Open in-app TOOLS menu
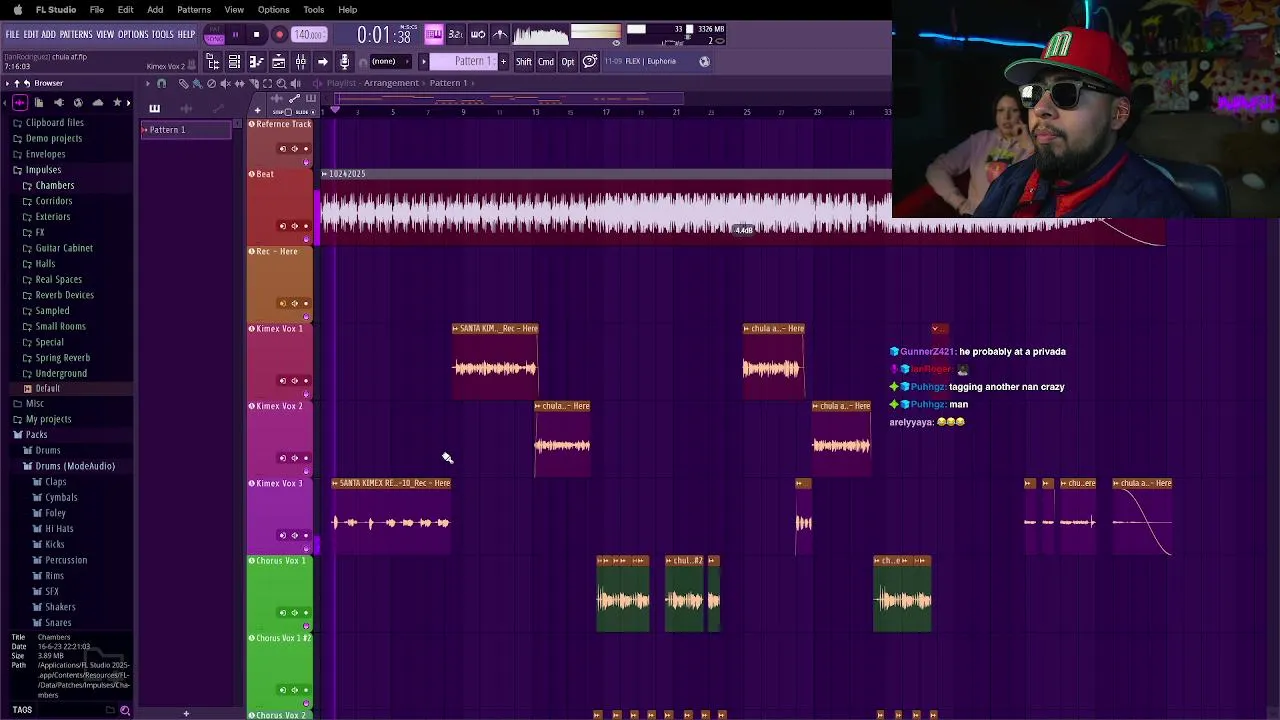The image size is (1280, 720). point(163,34)
